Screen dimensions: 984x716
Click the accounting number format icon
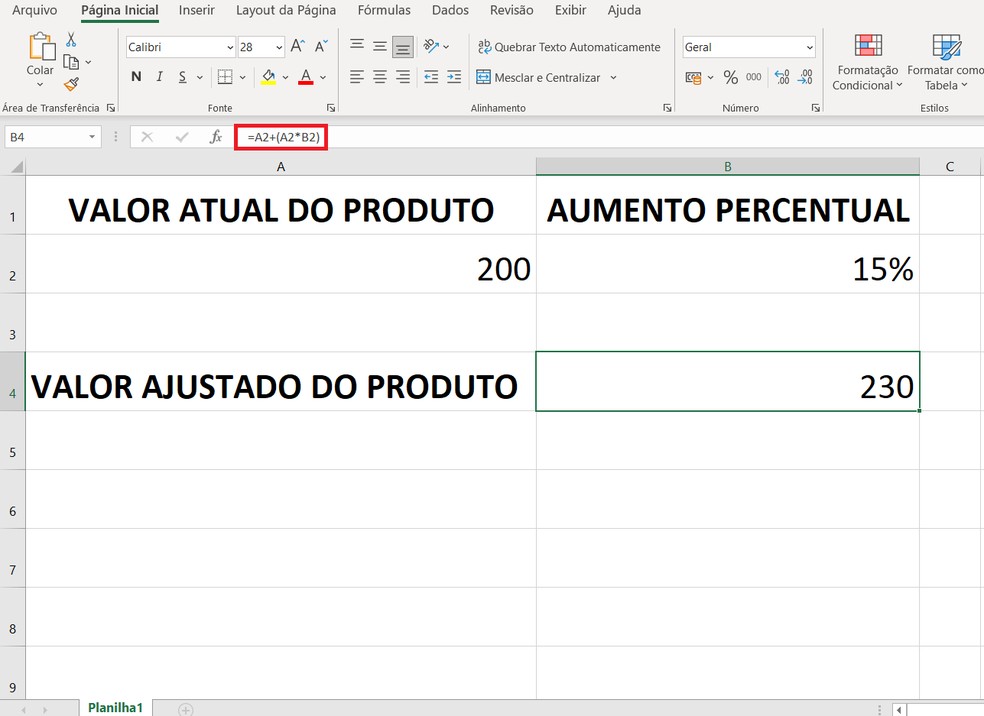point(693,78)
